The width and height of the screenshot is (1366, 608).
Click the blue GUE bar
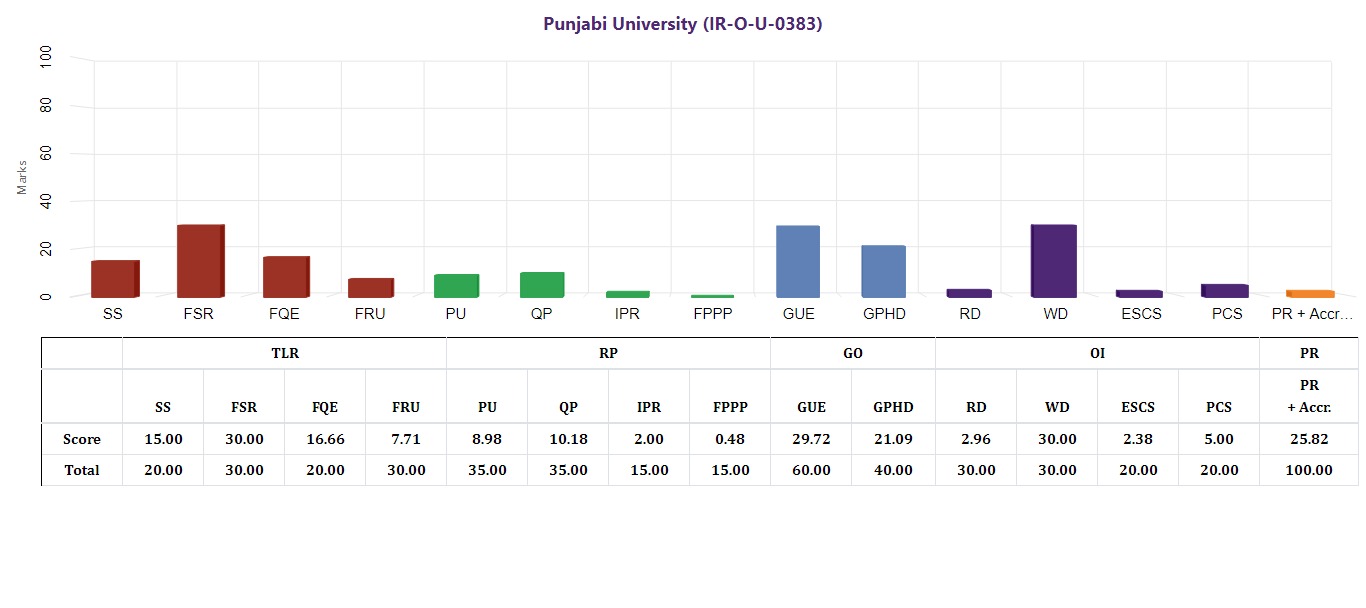click(x=798, y=262)
